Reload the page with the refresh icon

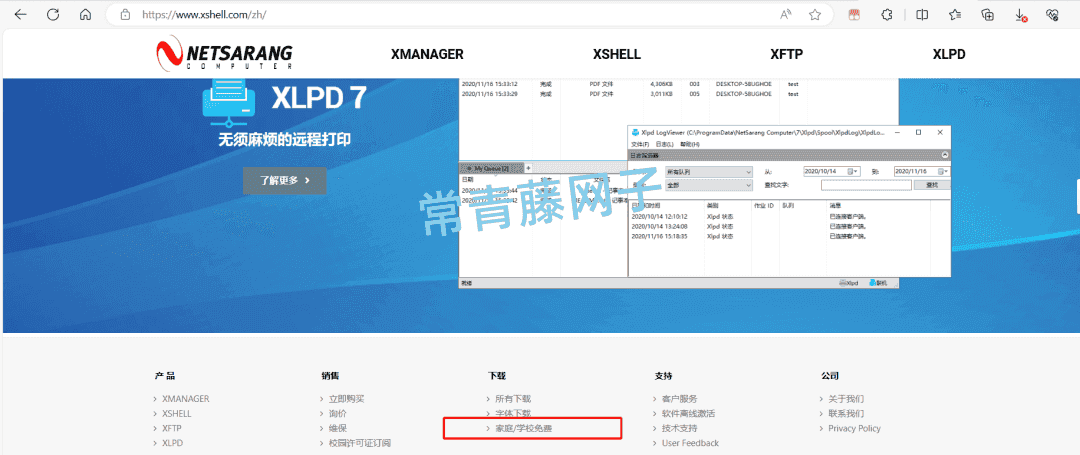[53, 14]
